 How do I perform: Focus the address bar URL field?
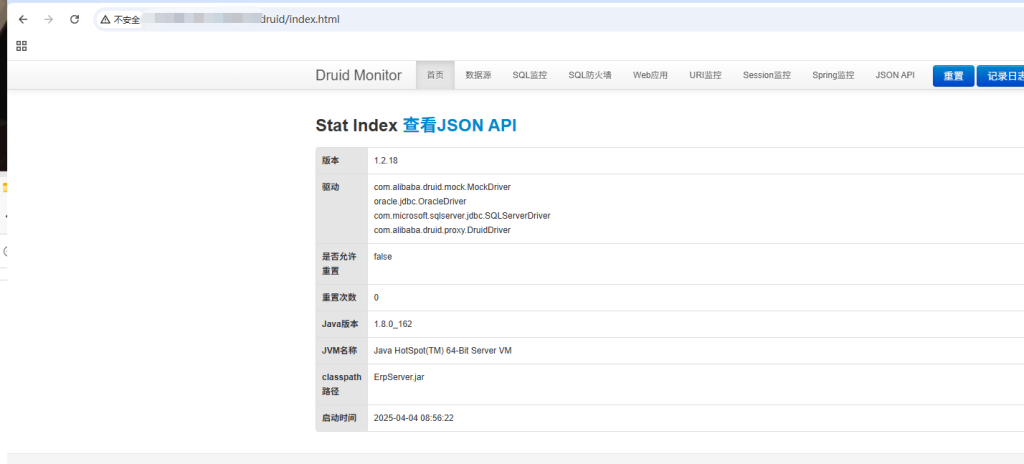point(500,19)
